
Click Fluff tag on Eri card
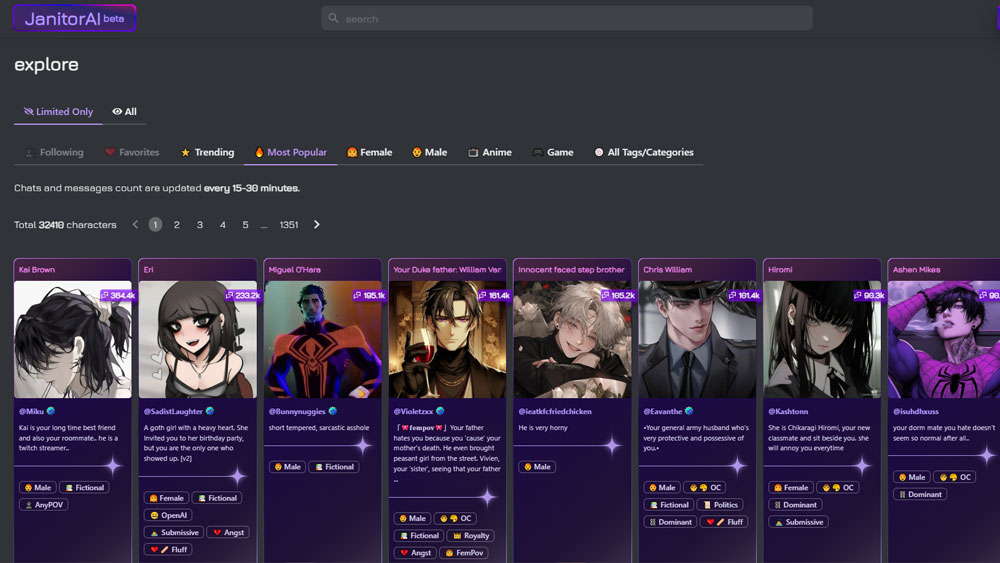[x=168, y=550]
